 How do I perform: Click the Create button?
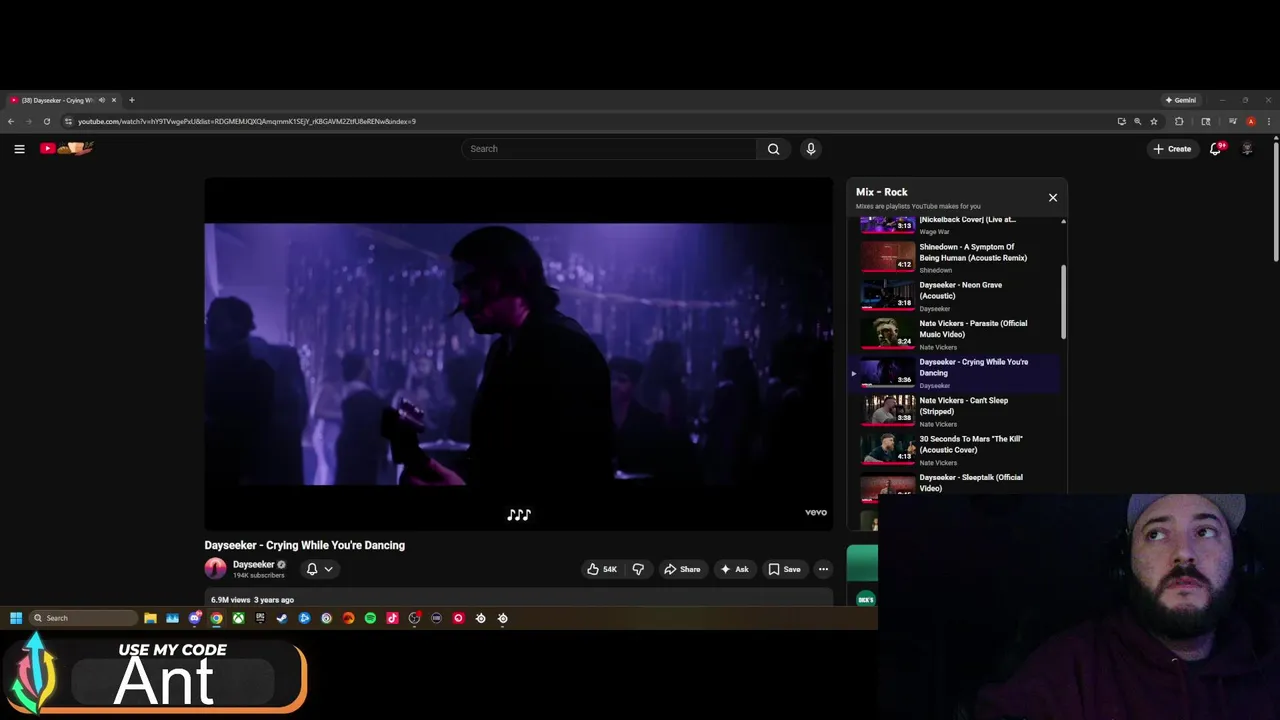click(1172, 149)
